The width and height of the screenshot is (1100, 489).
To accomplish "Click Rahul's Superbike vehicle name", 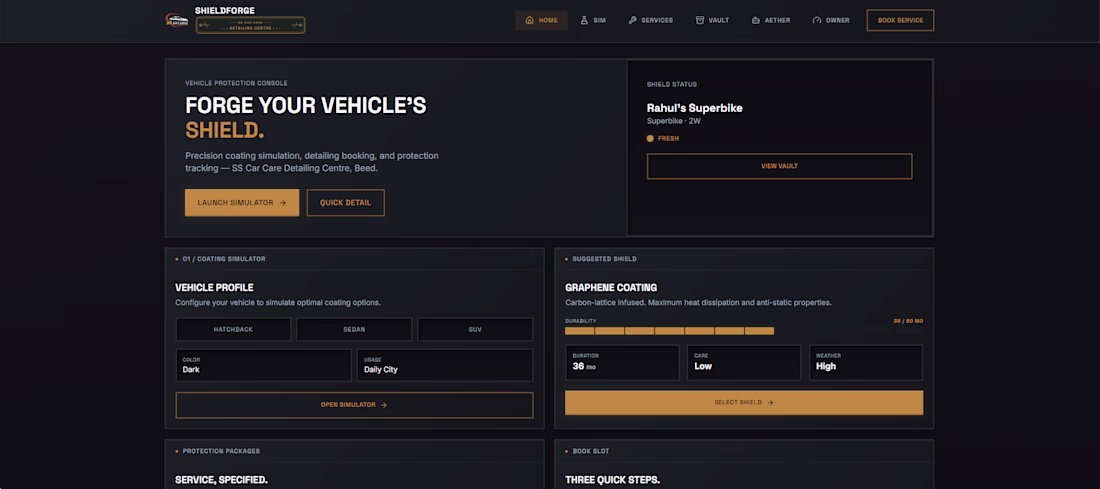I will [695, 108].
